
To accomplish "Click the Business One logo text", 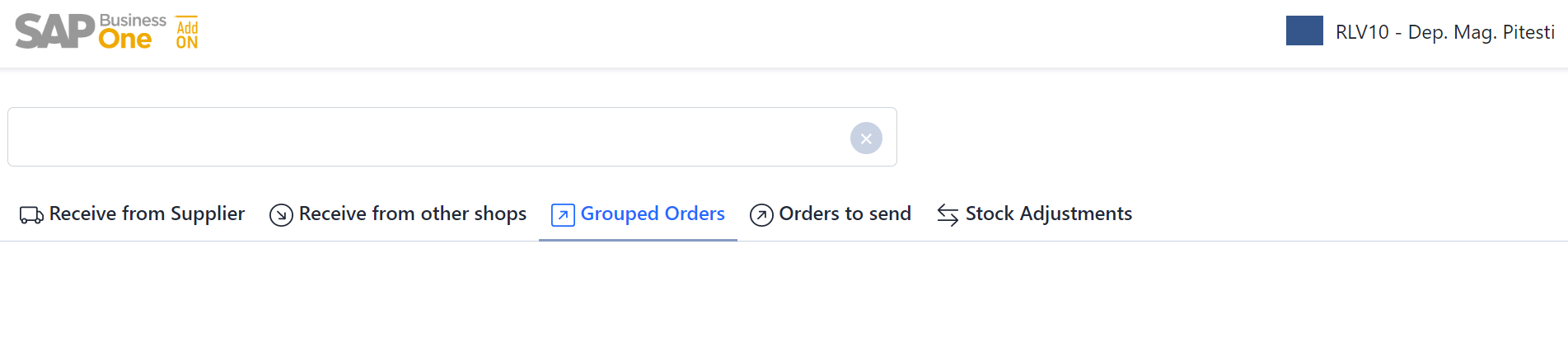I will coord(132,31).
